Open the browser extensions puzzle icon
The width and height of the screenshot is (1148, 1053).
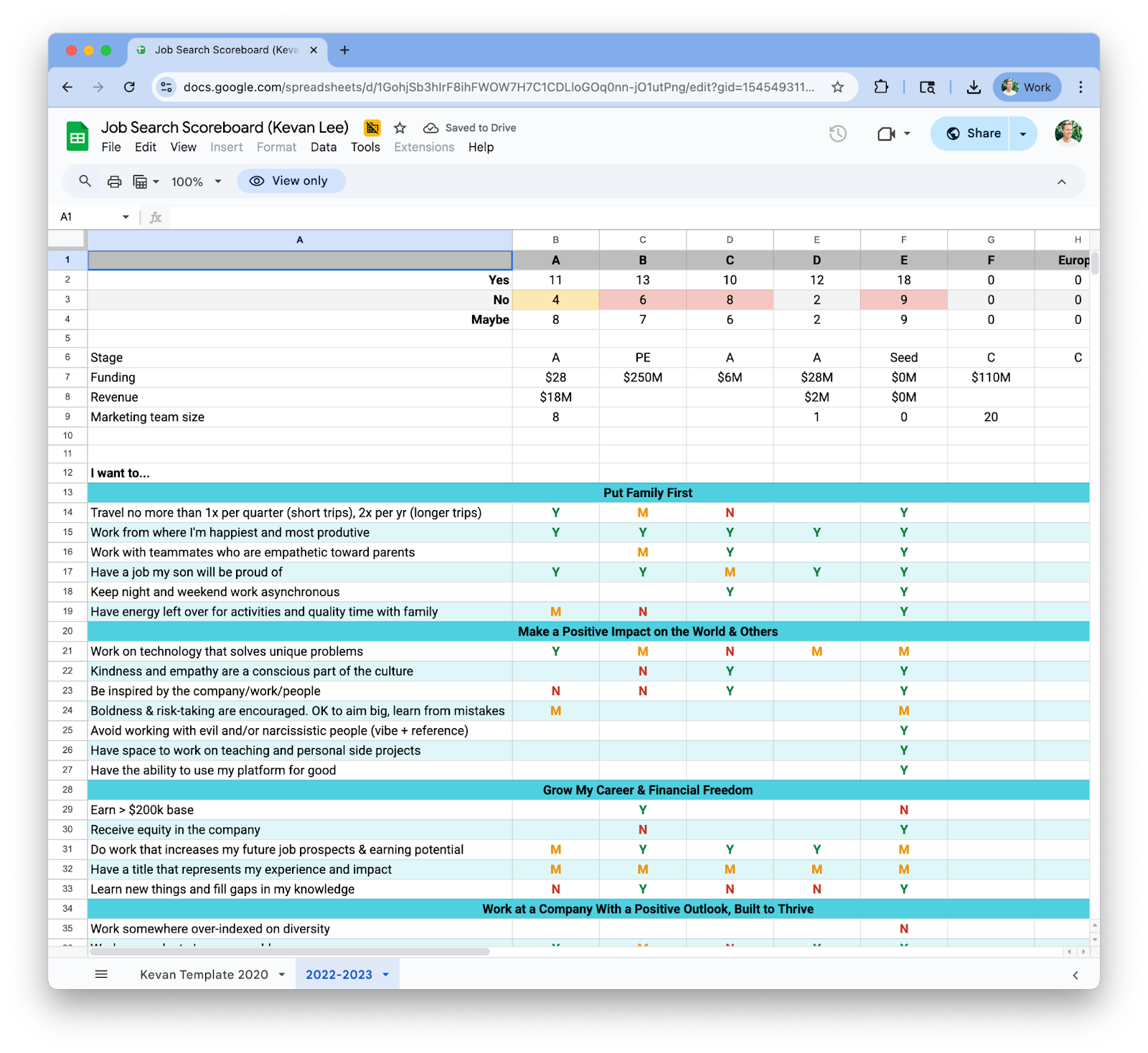(881, 87)
